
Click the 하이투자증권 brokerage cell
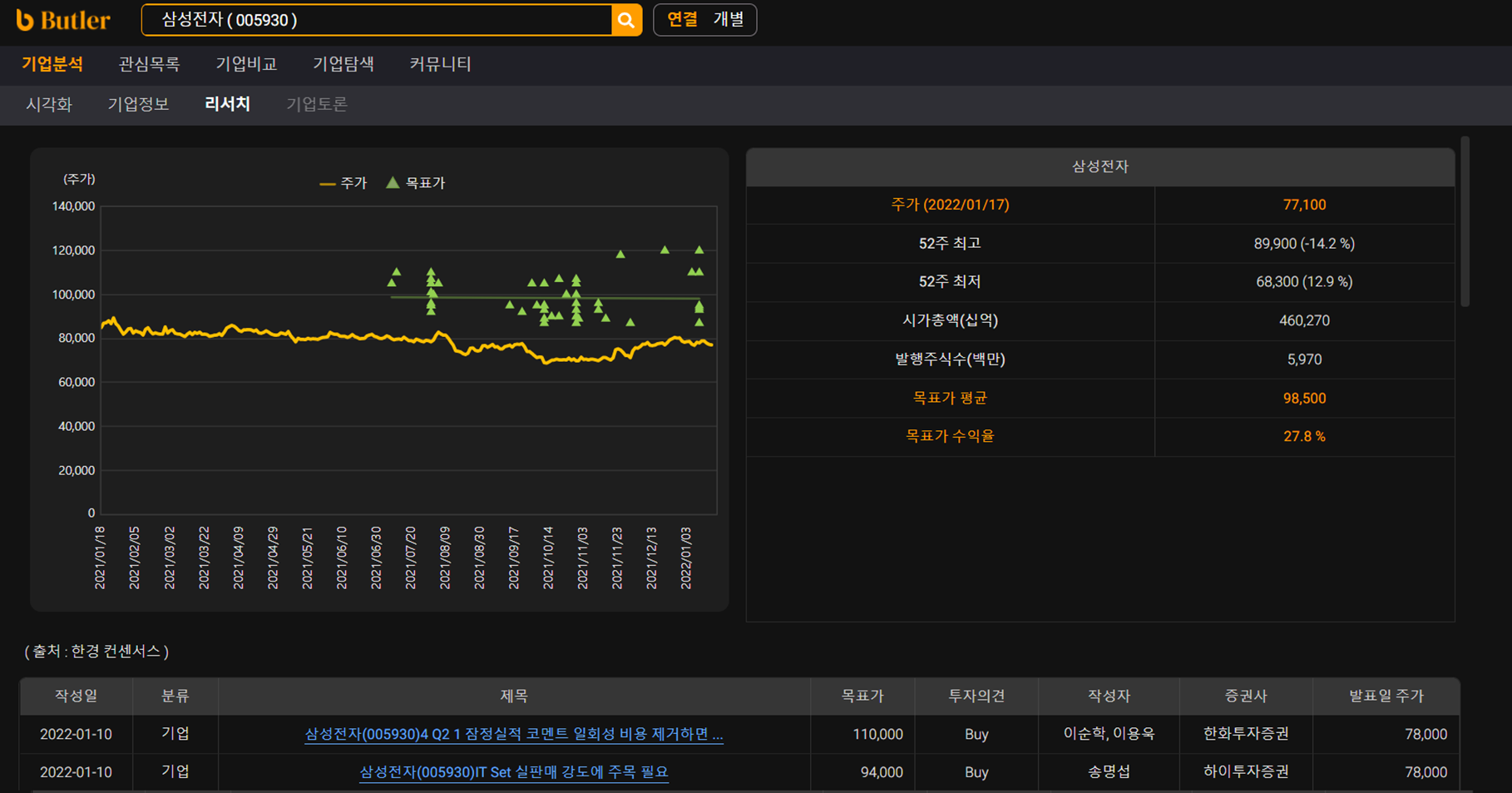pyautogui.click(x=1246, y=772)
